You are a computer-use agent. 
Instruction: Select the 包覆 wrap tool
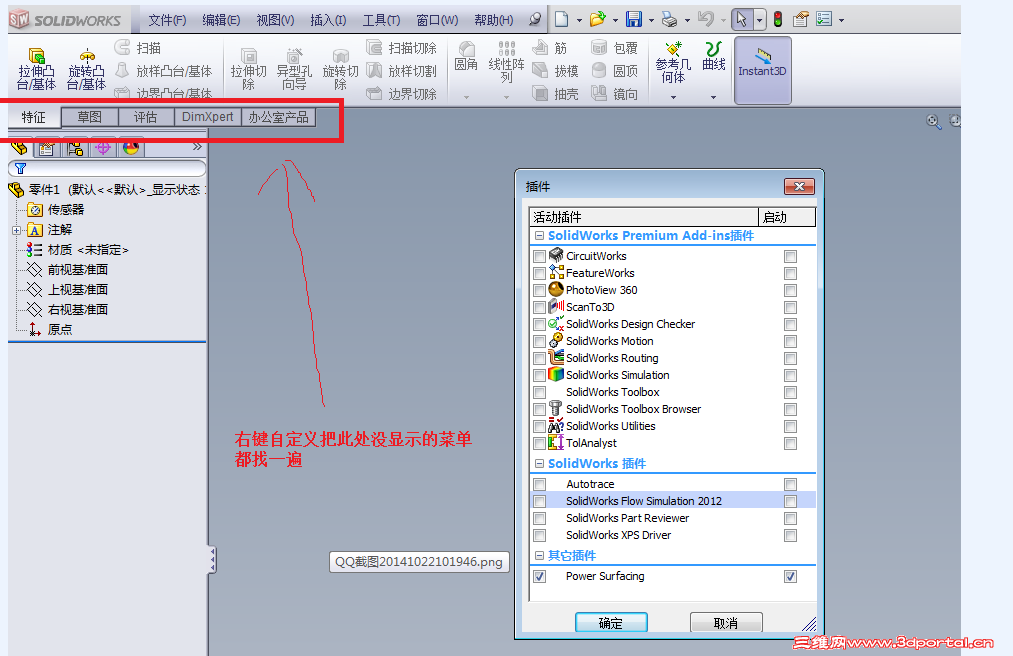coord(614,48)
